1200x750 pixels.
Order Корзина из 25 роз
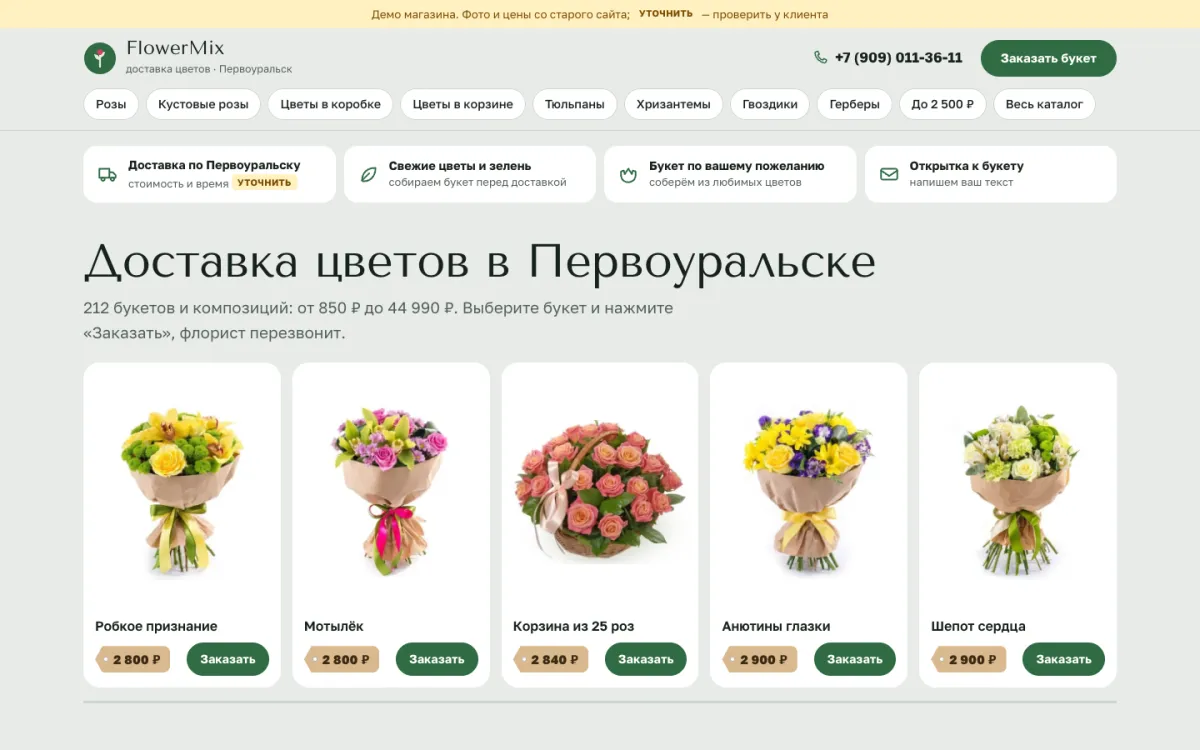[646, 659]
